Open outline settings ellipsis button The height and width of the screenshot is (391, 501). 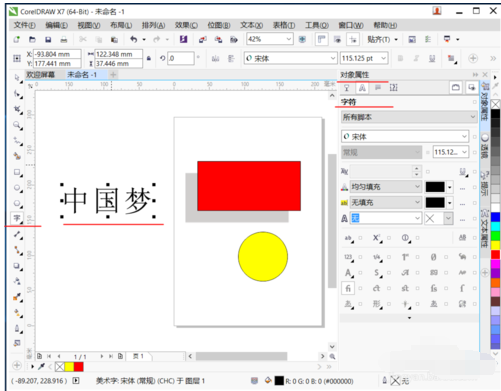462,219
